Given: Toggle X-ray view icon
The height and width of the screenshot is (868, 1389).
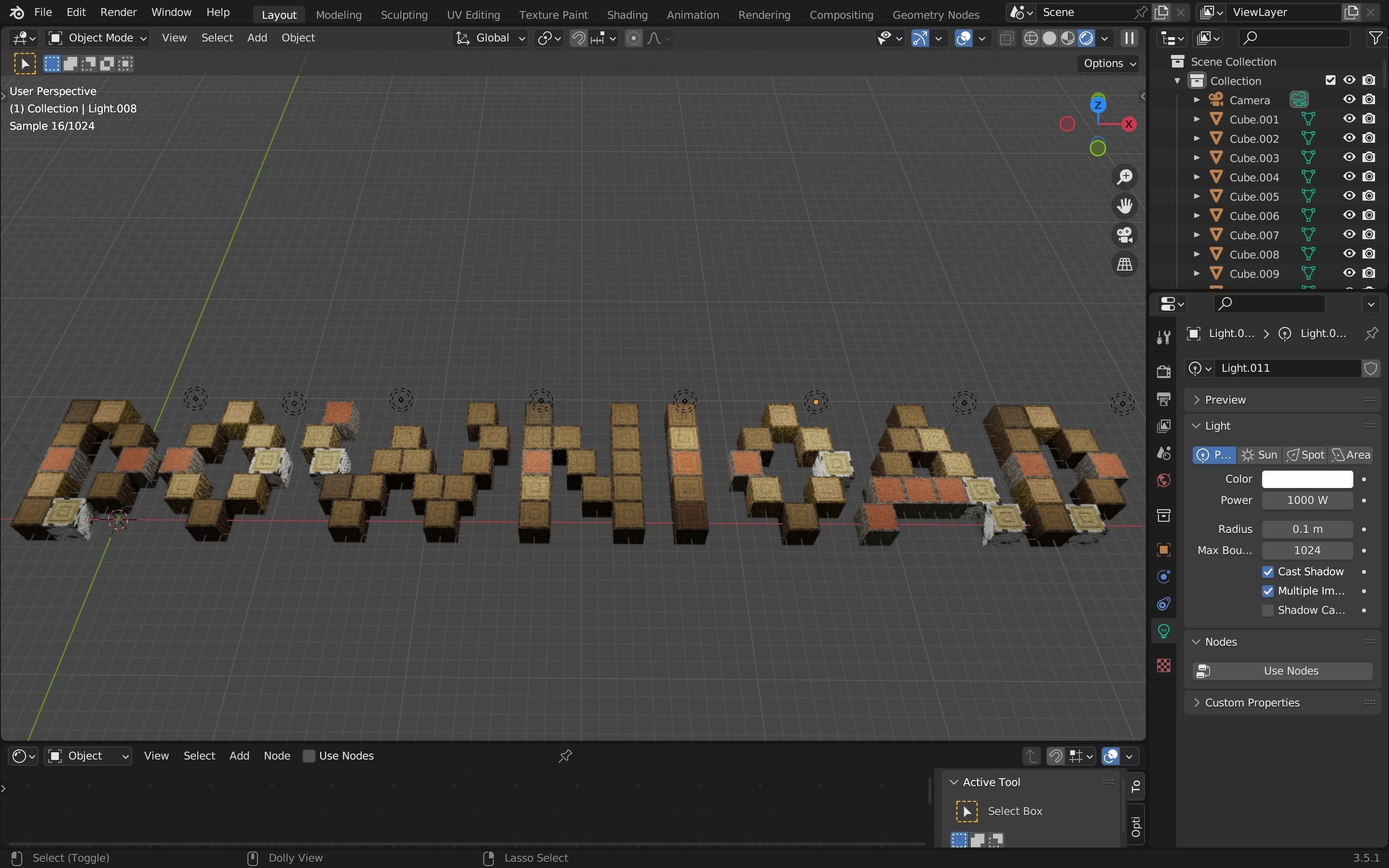Looking at the screenshot, I should click(x=1006, y=39).
